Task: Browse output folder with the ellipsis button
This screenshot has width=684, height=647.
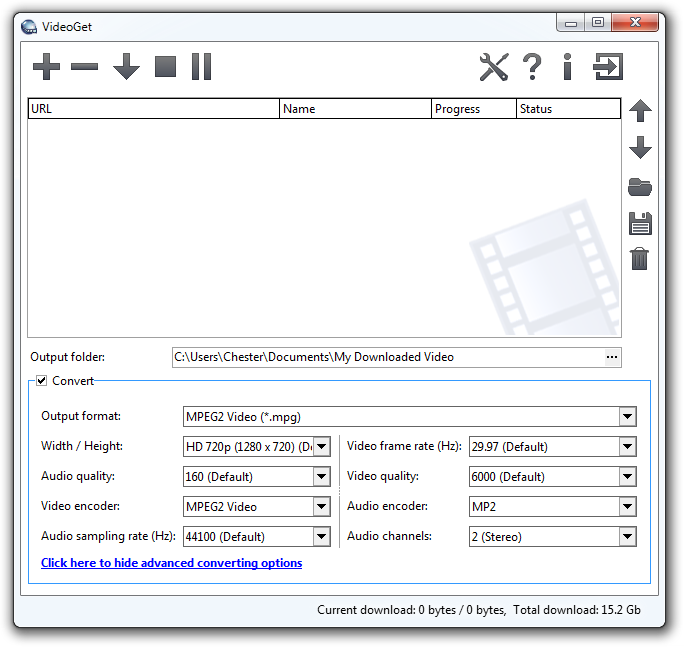Action: pyautogui.click(x=612, y=357)
